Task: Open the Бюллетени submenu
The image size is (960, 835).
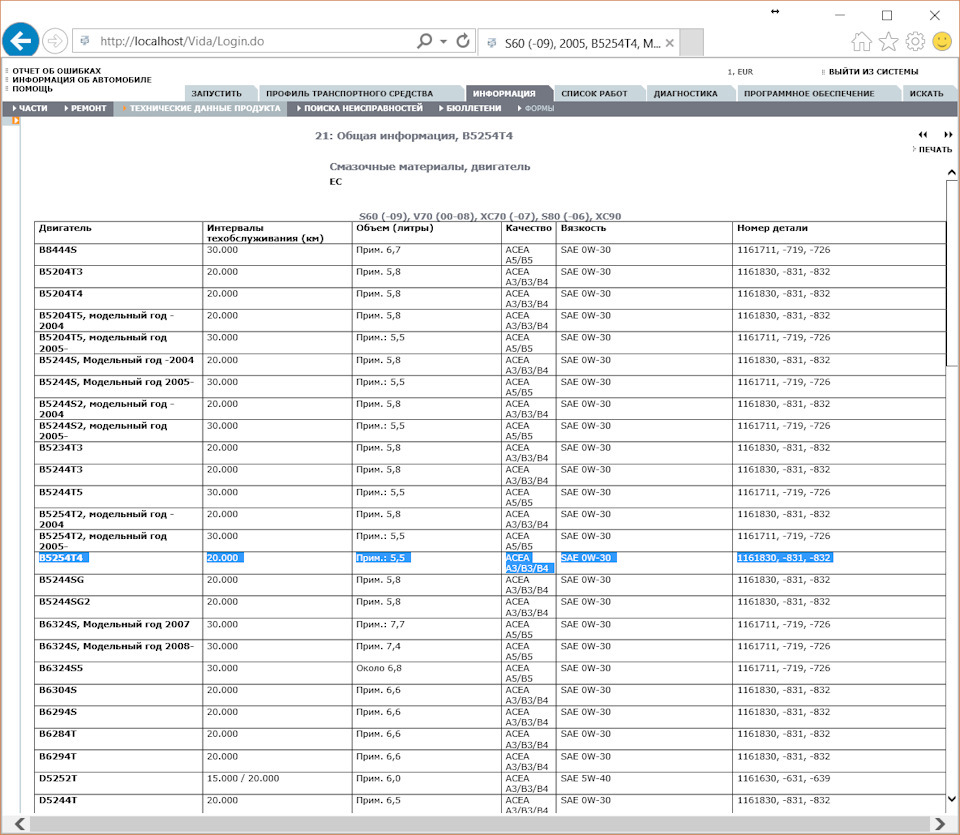Action: point(472,108)
